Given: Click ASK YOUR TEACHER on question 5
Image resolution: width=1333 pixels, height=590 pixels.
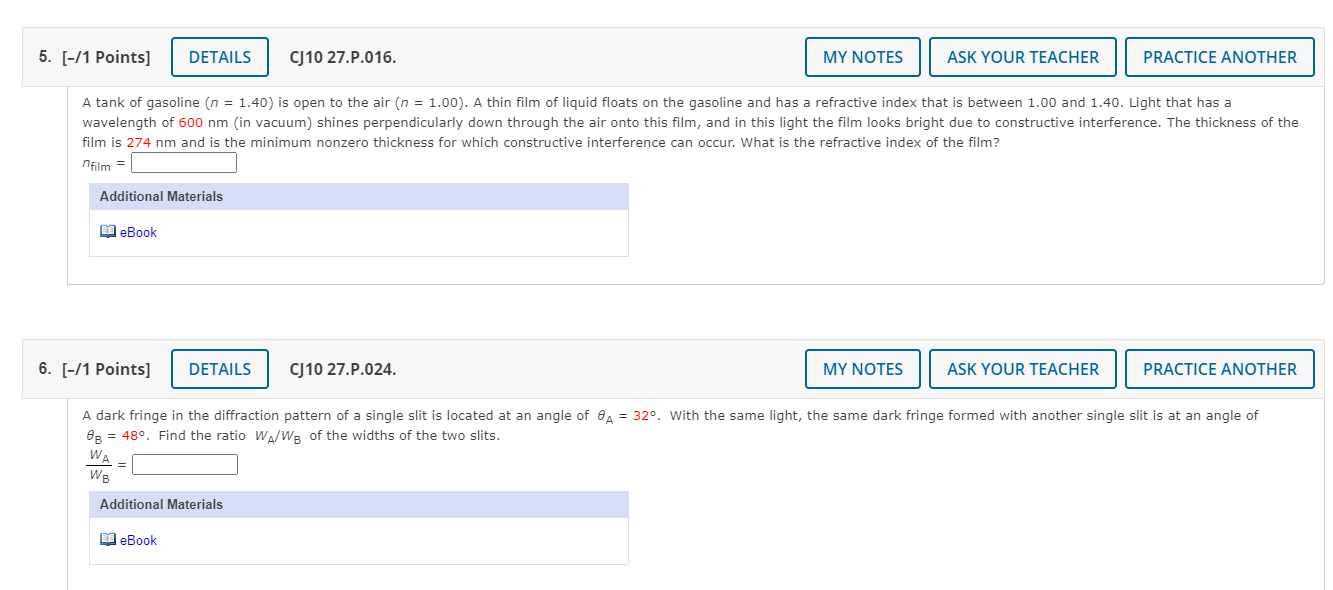Looking at the screenshot, I should pos(1023,57).
